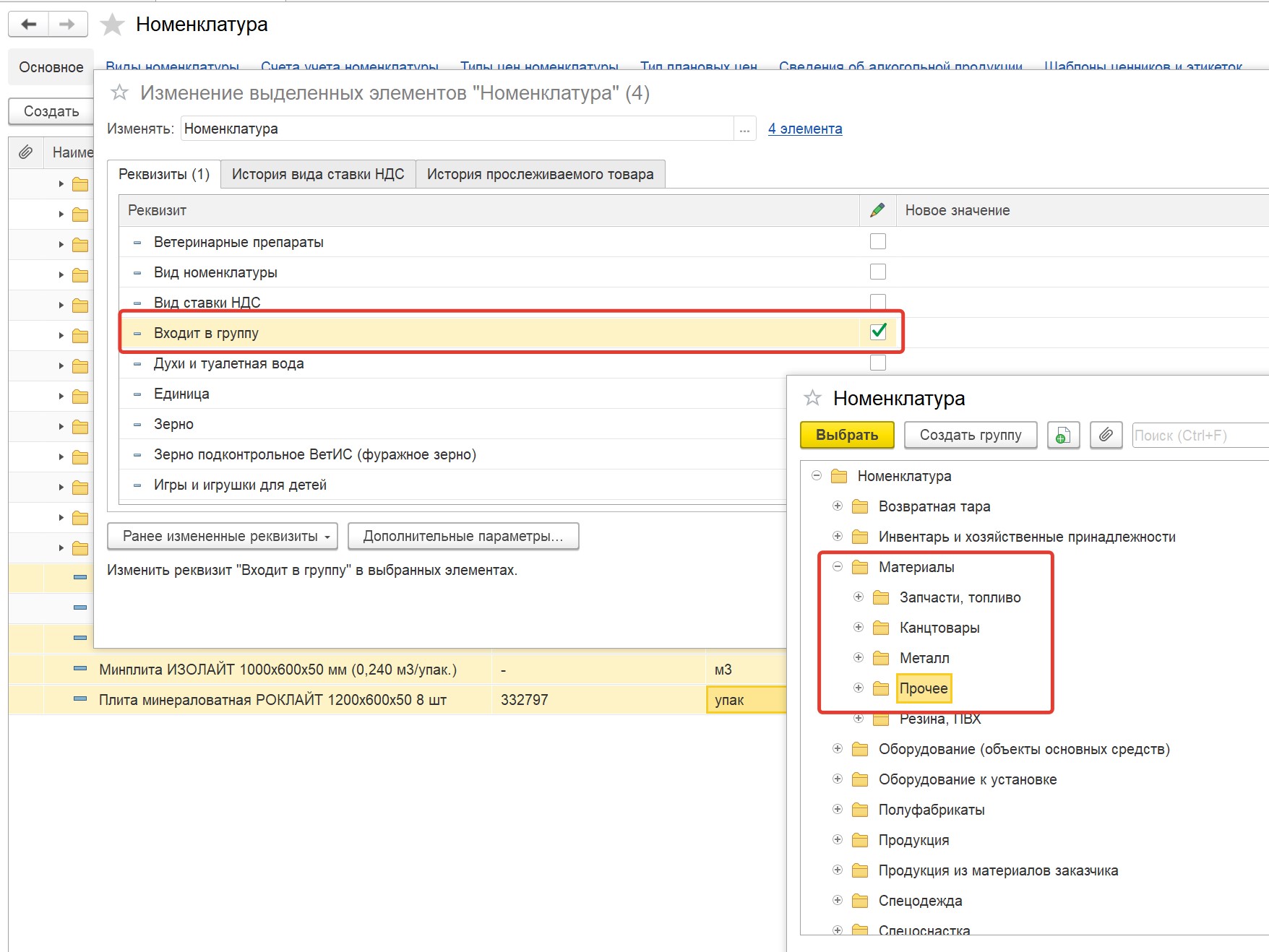
Task: Add the Изменение выделенных элементов form to favorites
Action: [x=119, y=92]
